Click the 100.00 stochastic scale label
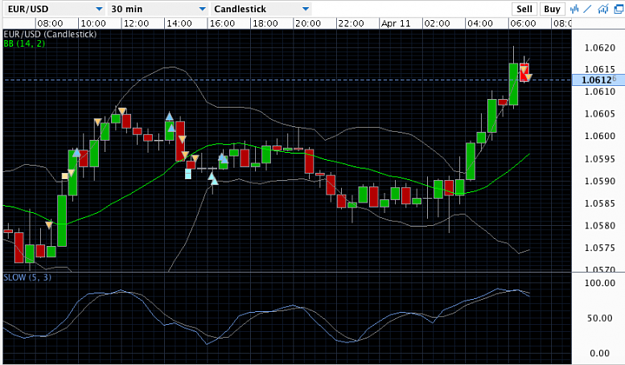The width and height of the screenshot is (625, 365). point(600,283)
